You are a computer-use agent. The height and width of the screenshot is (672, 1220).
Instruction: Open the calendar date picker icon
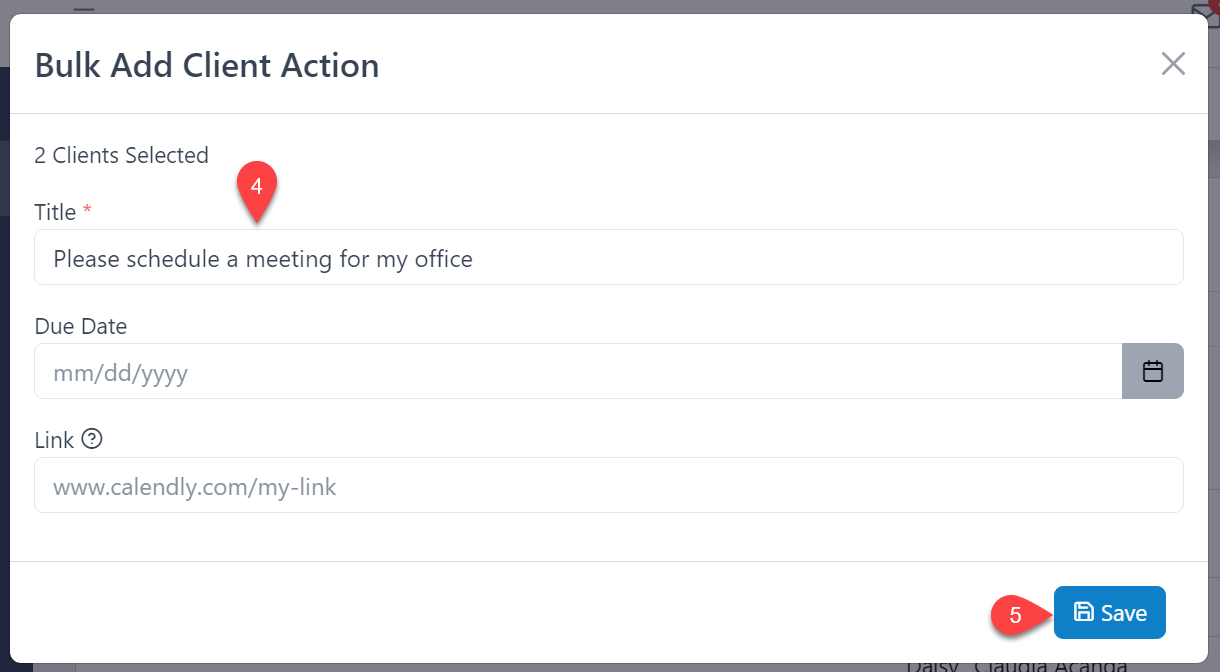point(1152,370)
